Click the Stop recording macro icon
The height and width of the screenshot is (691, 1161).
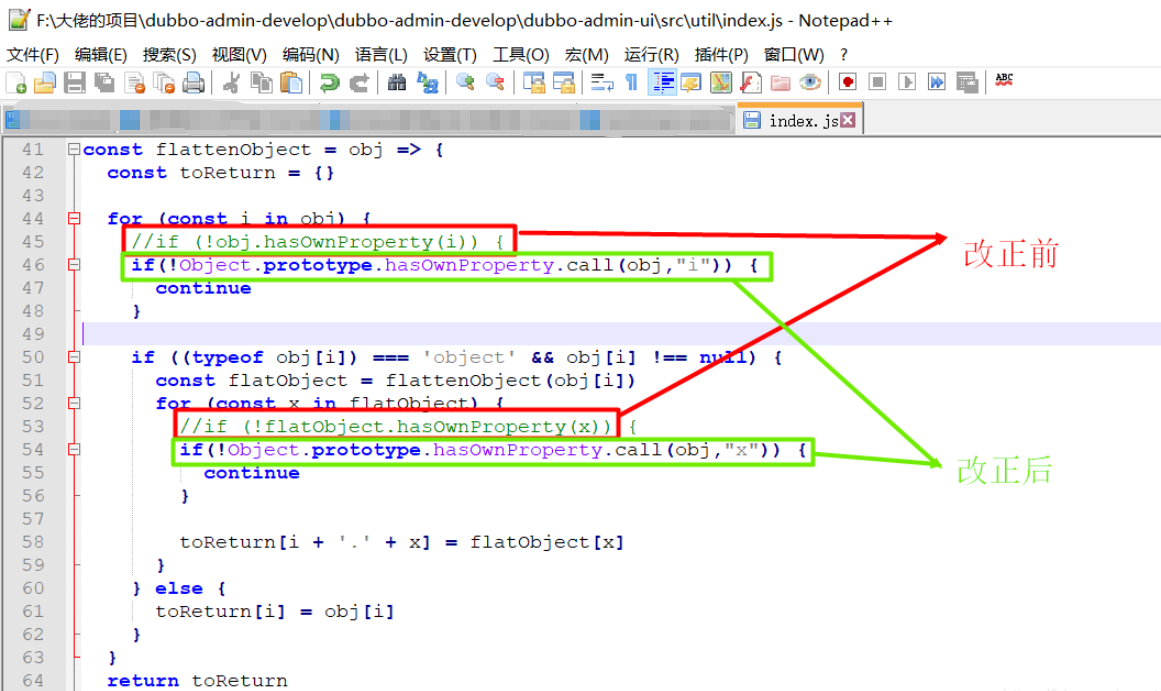(877, 82)
